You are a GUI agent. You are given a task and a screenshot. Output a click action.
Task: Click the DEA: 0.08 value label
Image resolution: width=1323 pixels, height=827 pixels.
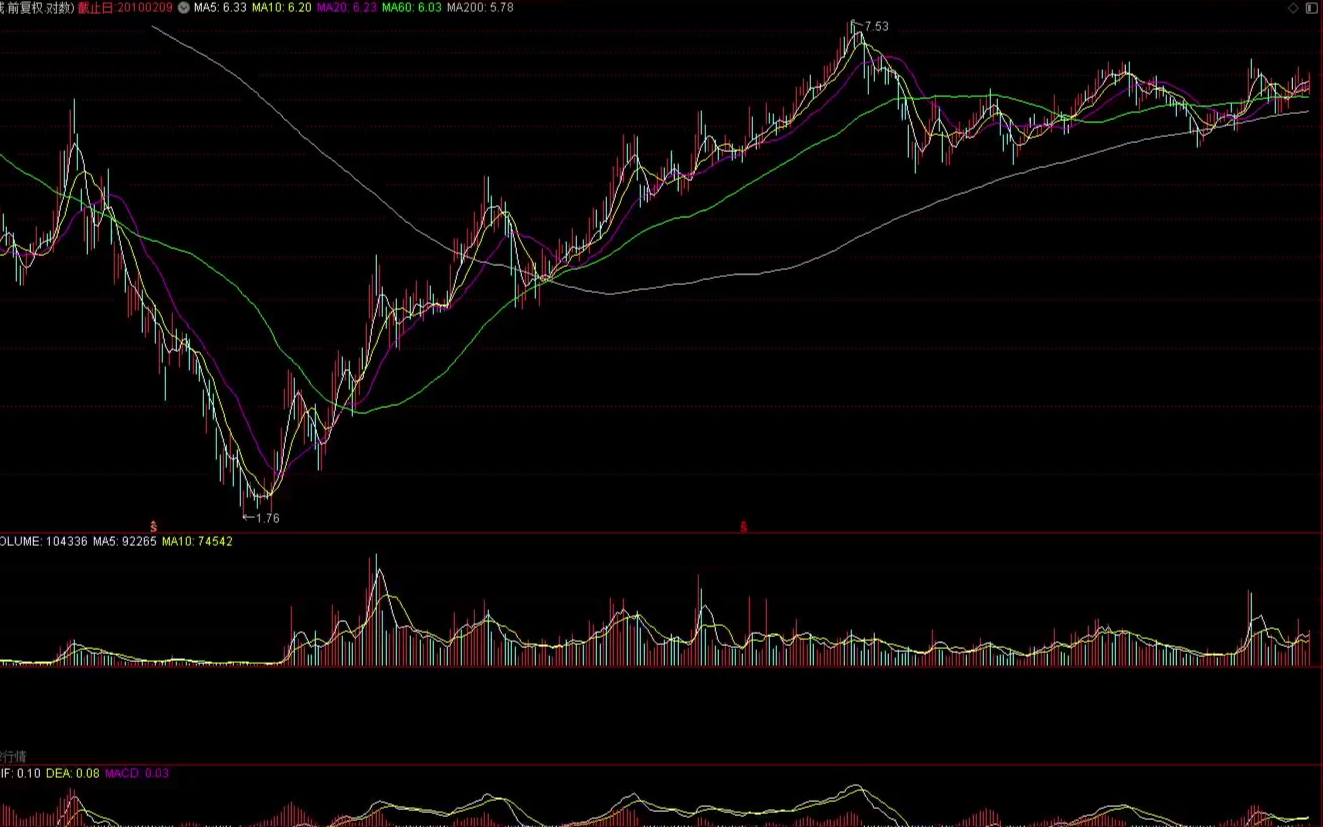coord(73,773)
